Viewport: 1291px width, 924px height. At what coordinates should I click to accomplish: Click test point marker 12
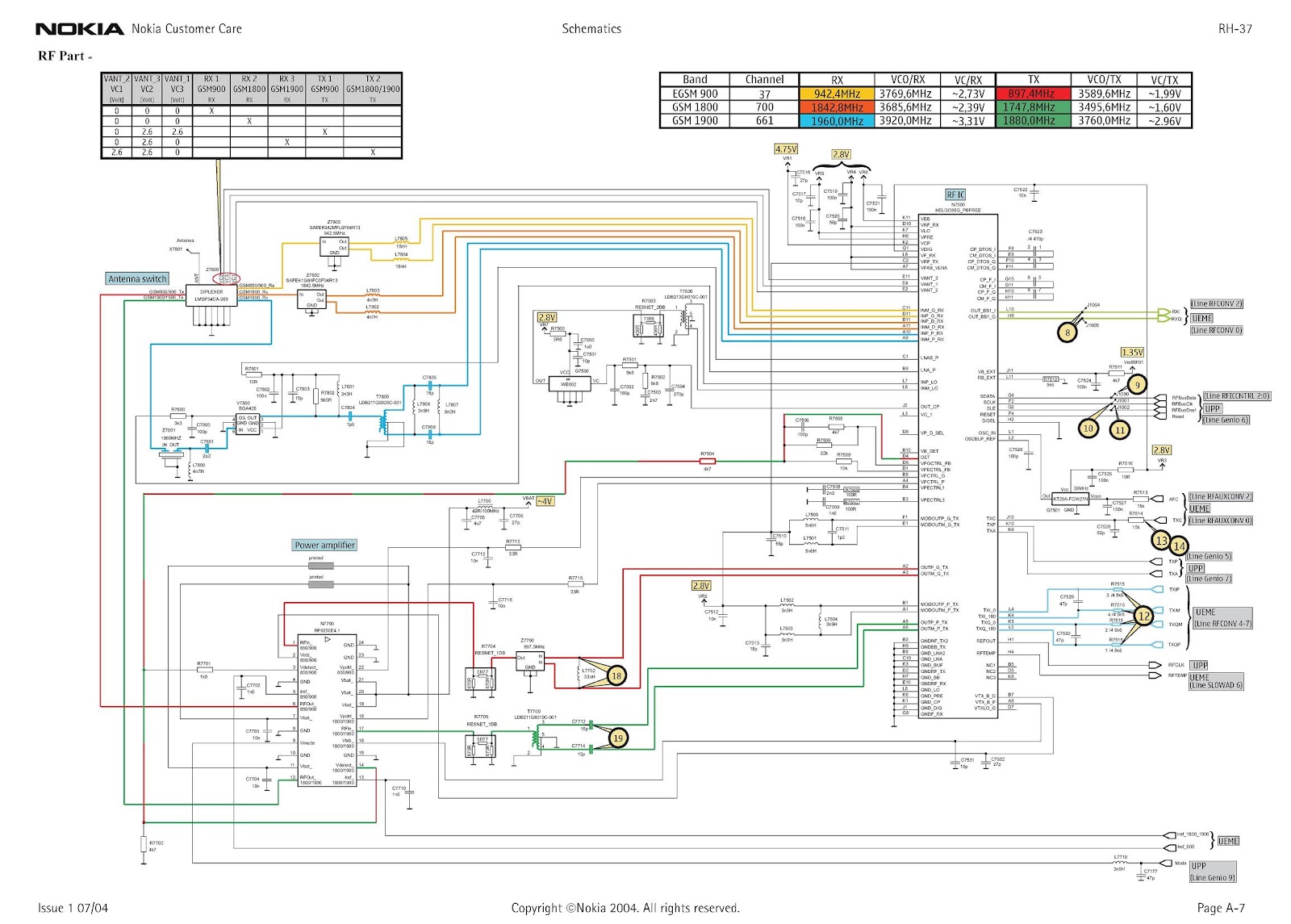[1143, 617]
